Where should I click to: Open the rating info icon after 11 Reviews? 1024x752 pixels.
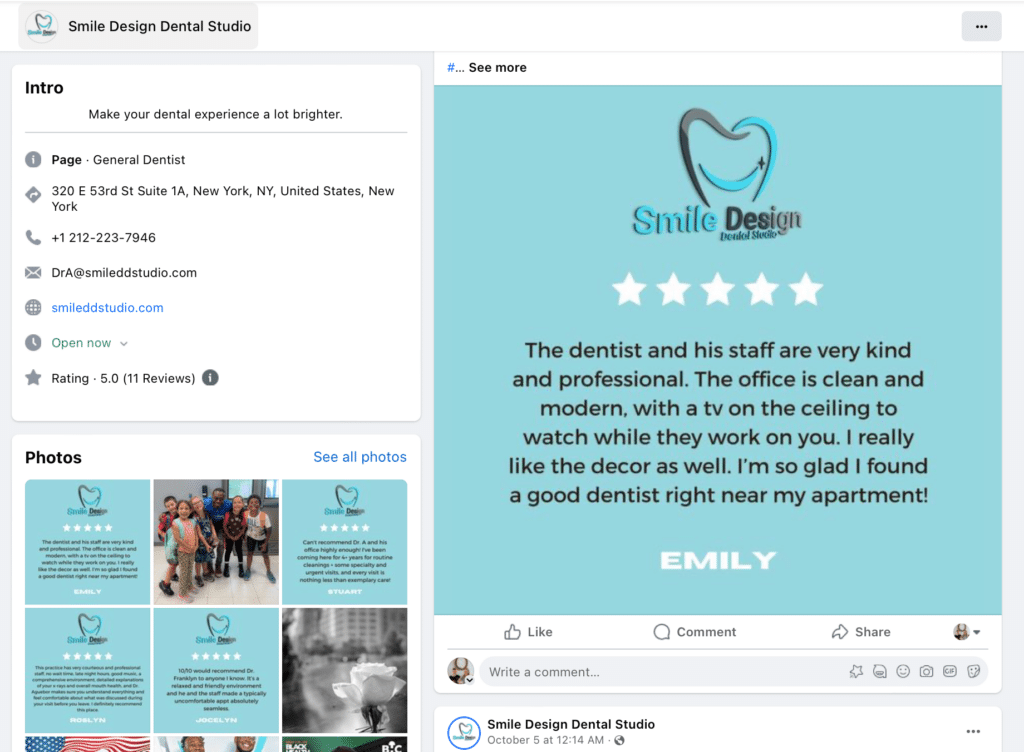[210, 378]
